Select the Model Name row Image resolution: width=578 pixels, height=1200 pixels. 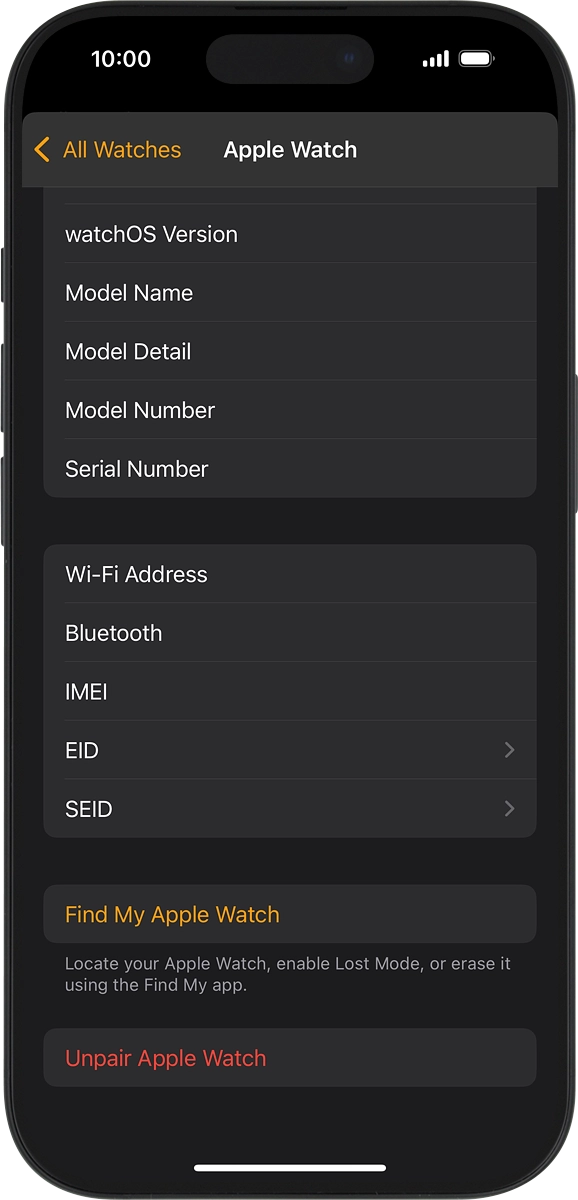click(290, 293)
